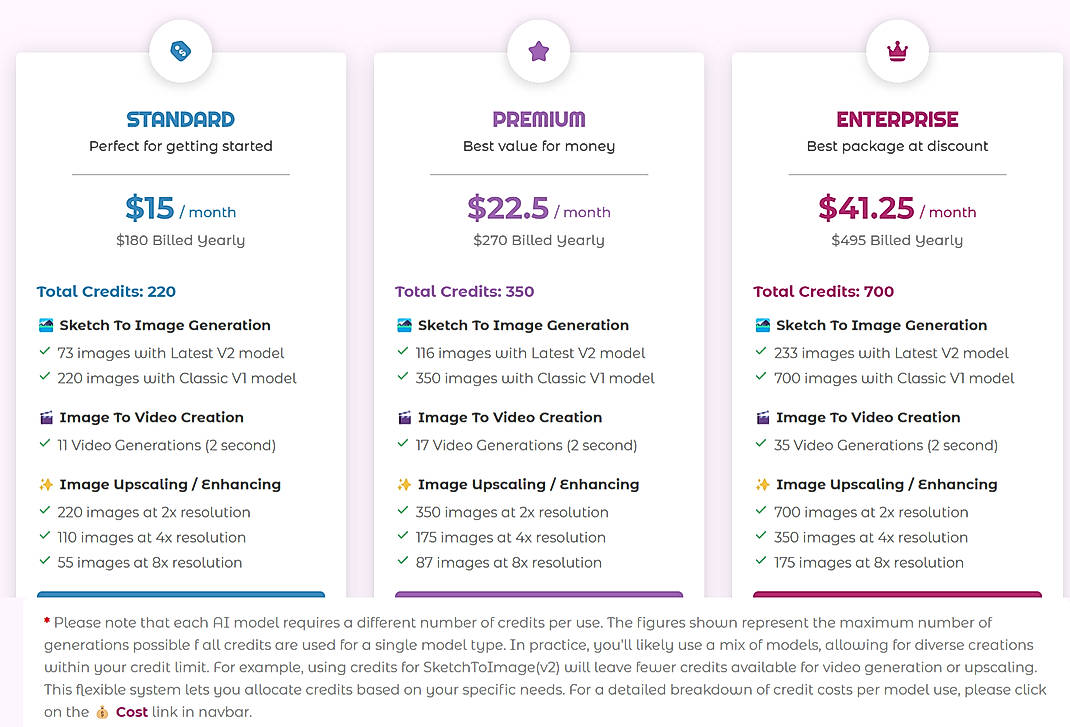Expand the Standard plan feature list
Image resolution: width=1070 pixels, height=727 pixels.
point(166,325)
